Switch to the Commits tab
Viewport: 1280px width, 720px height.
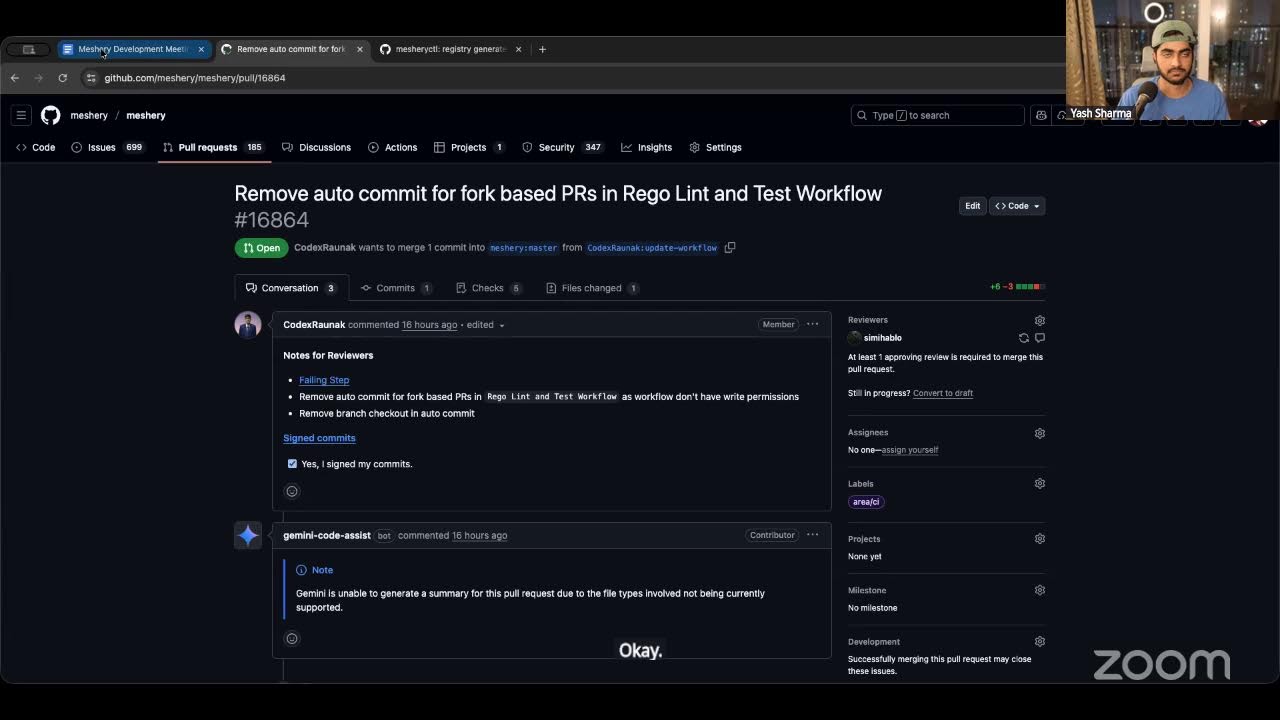pos(396,288)
